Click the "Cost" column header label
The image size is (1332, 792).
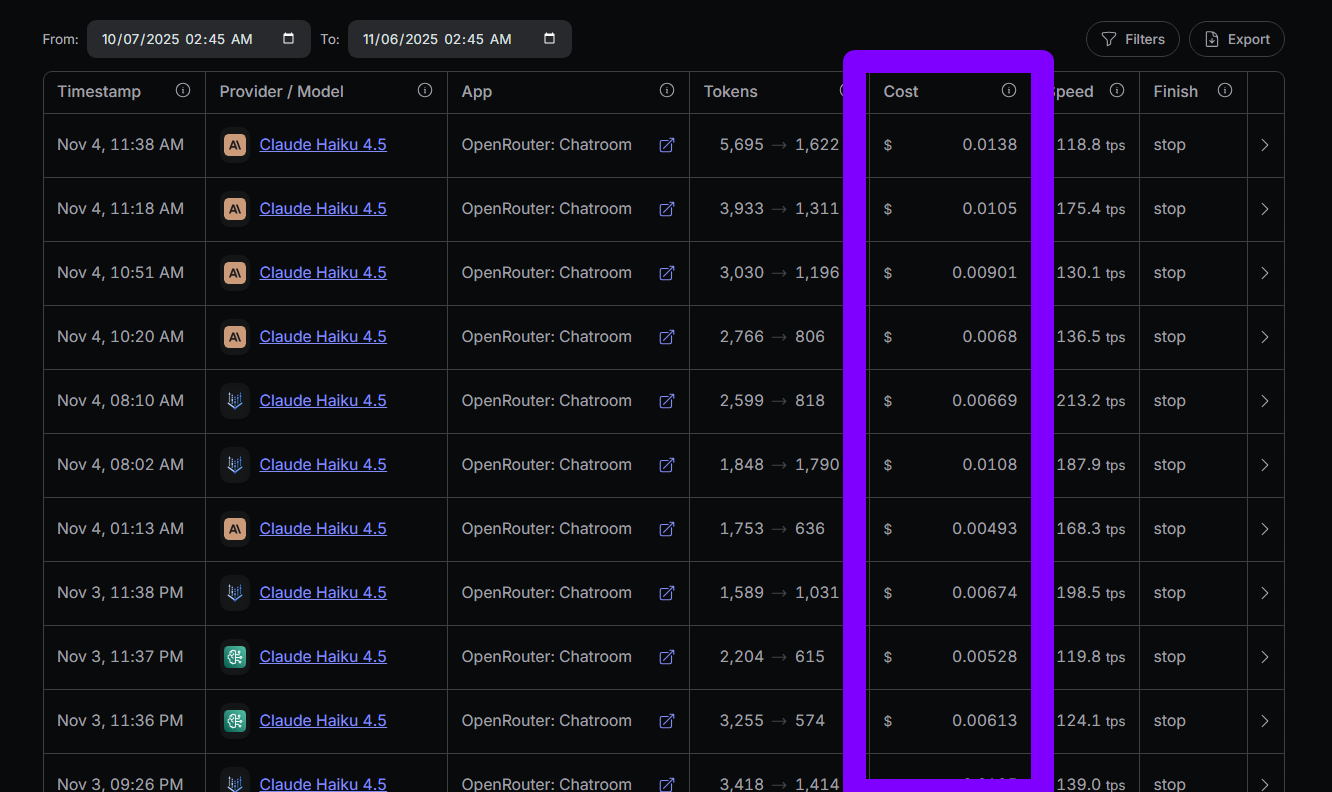click(901, 91)
